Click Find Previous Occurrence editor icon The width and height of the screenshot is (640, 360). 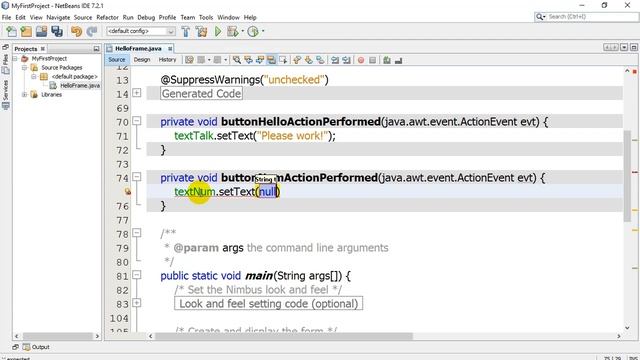248,60
